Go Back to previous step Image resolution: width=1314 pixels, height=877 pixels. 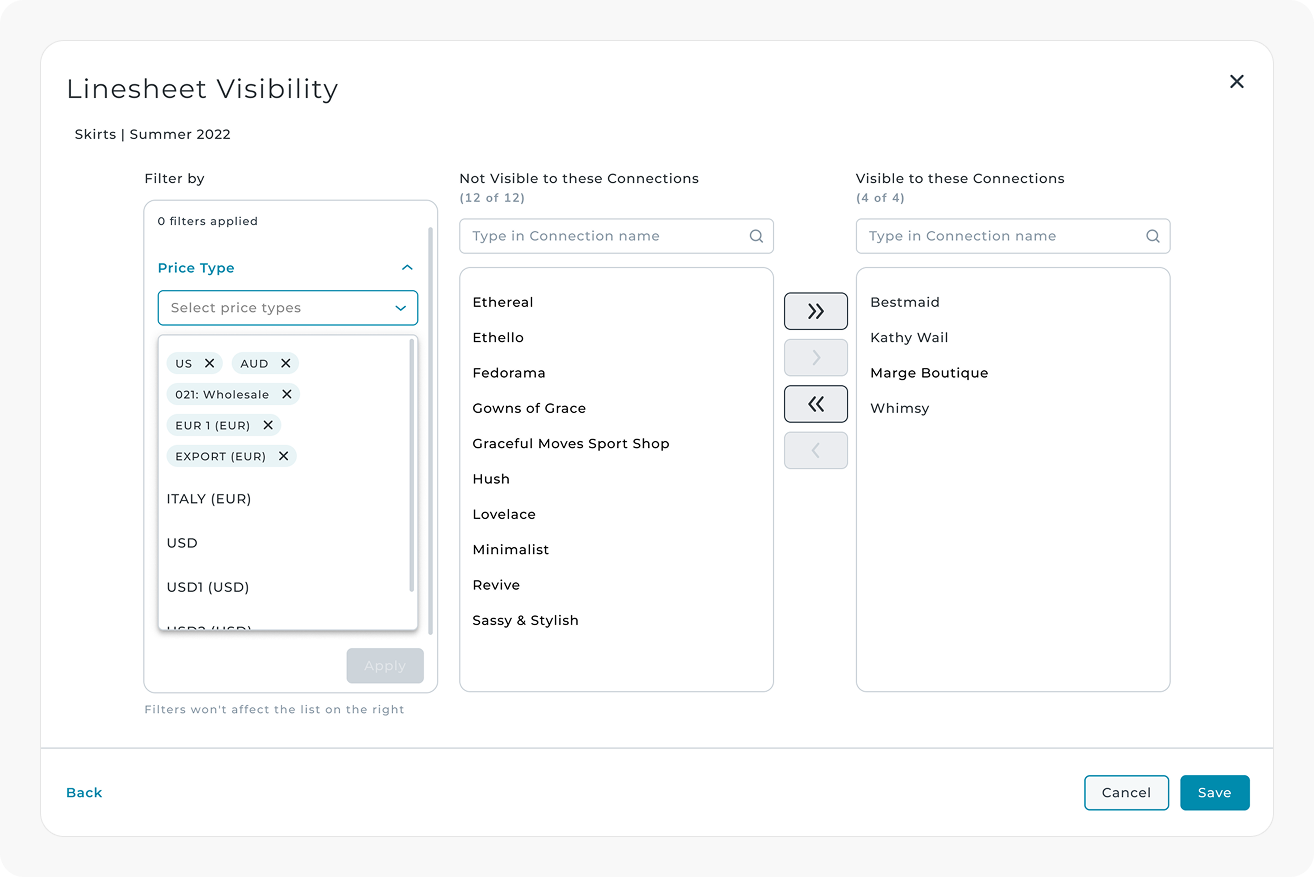pos(84,793)
